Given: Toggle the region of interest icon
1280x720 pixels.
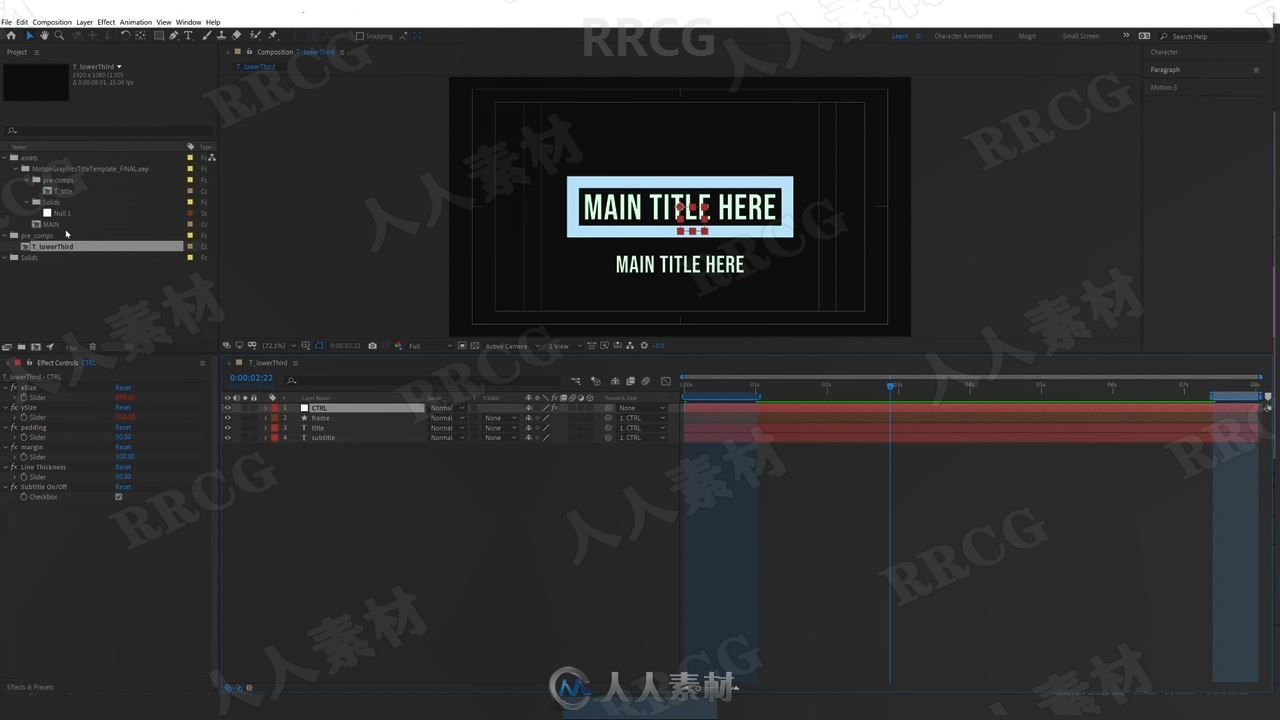Looking at the screenshot, I should (x=461, y=346).
